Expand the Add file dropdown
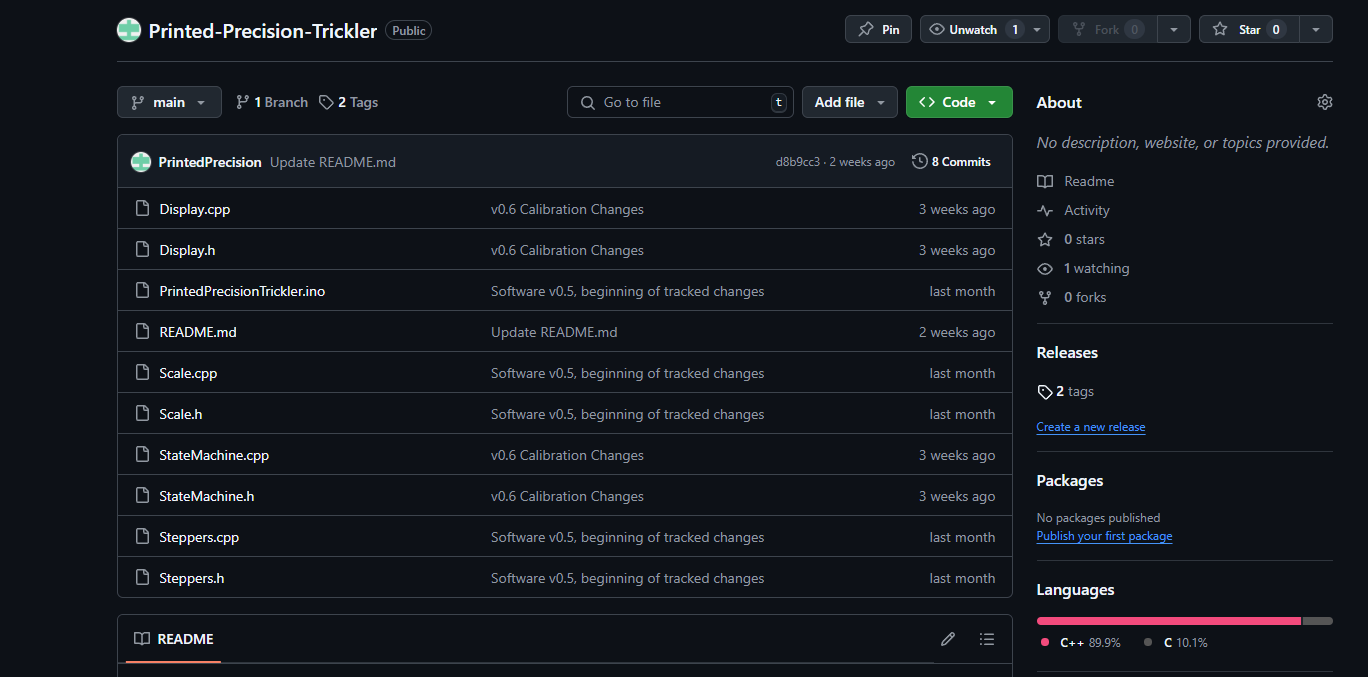1368x677 pixels. point(849,102)
